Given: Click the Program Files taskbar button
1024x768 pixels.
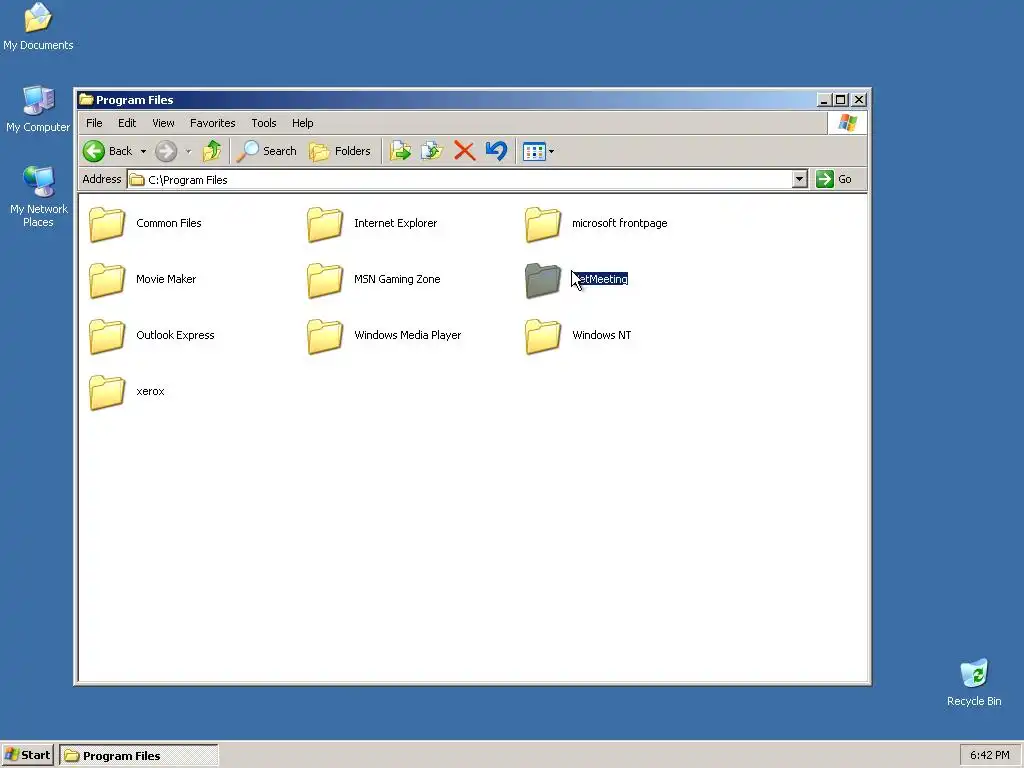Looking at the screenshot, I should click(138, 756).
